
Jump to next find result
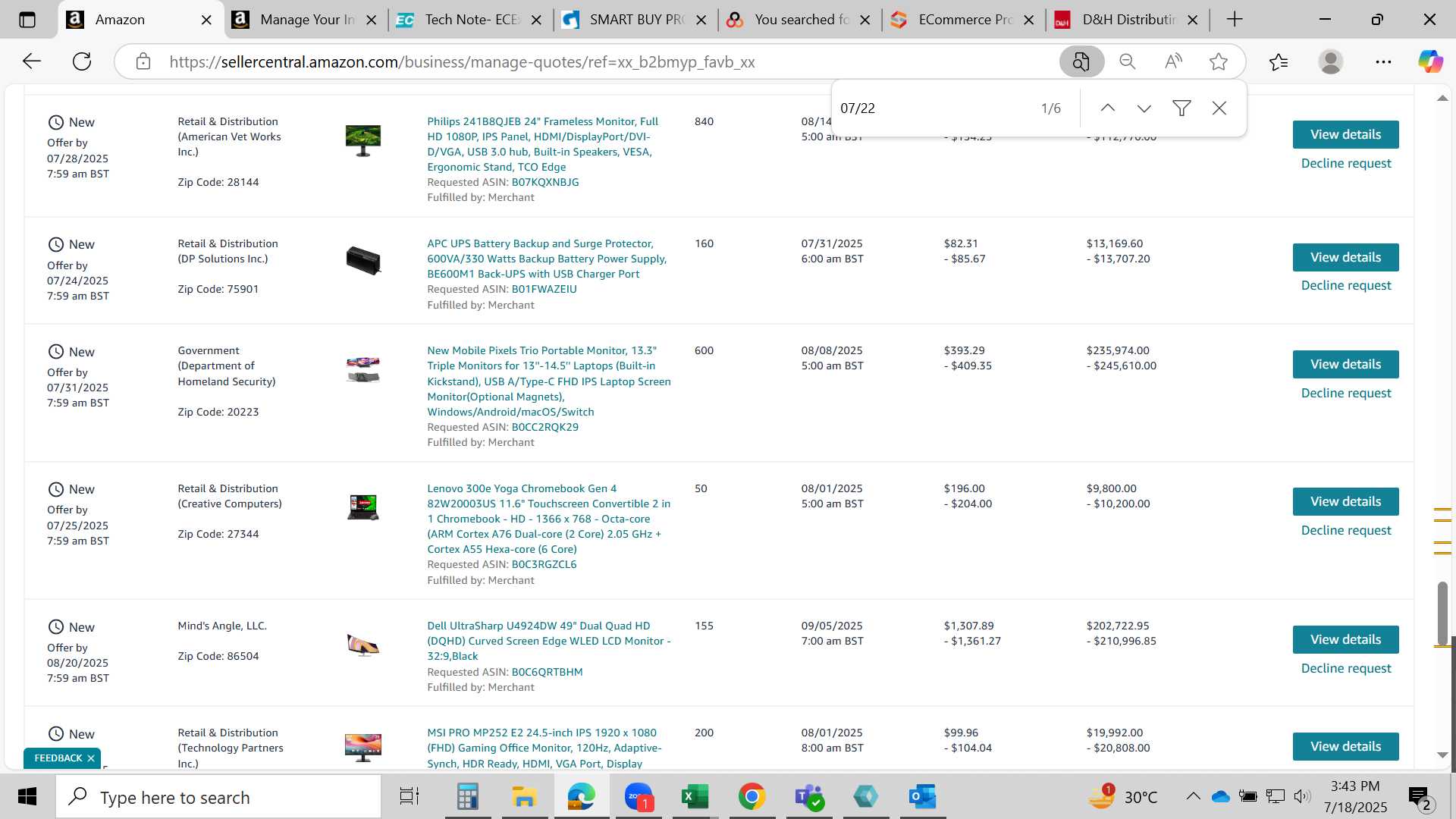click(1144, 108)
